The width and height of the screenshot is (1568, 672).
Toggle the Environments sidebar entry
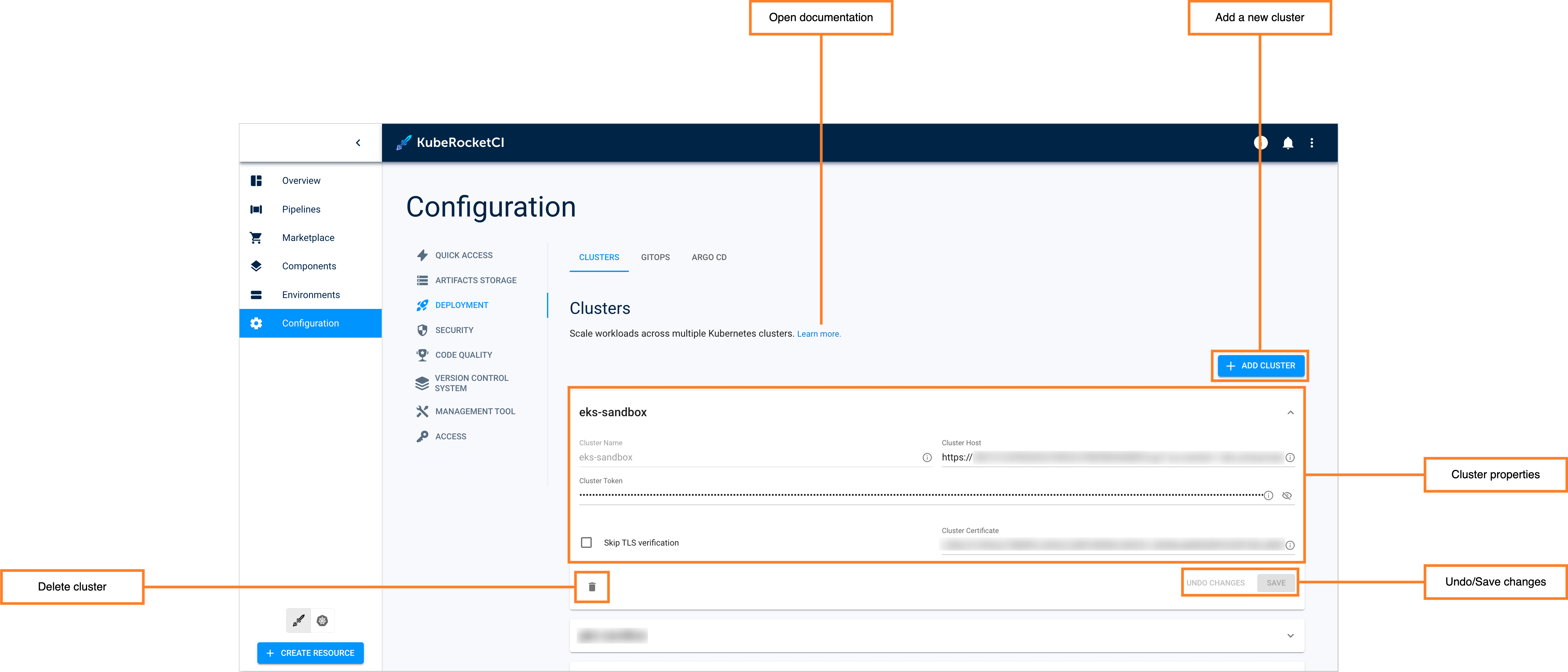(311, 294)
